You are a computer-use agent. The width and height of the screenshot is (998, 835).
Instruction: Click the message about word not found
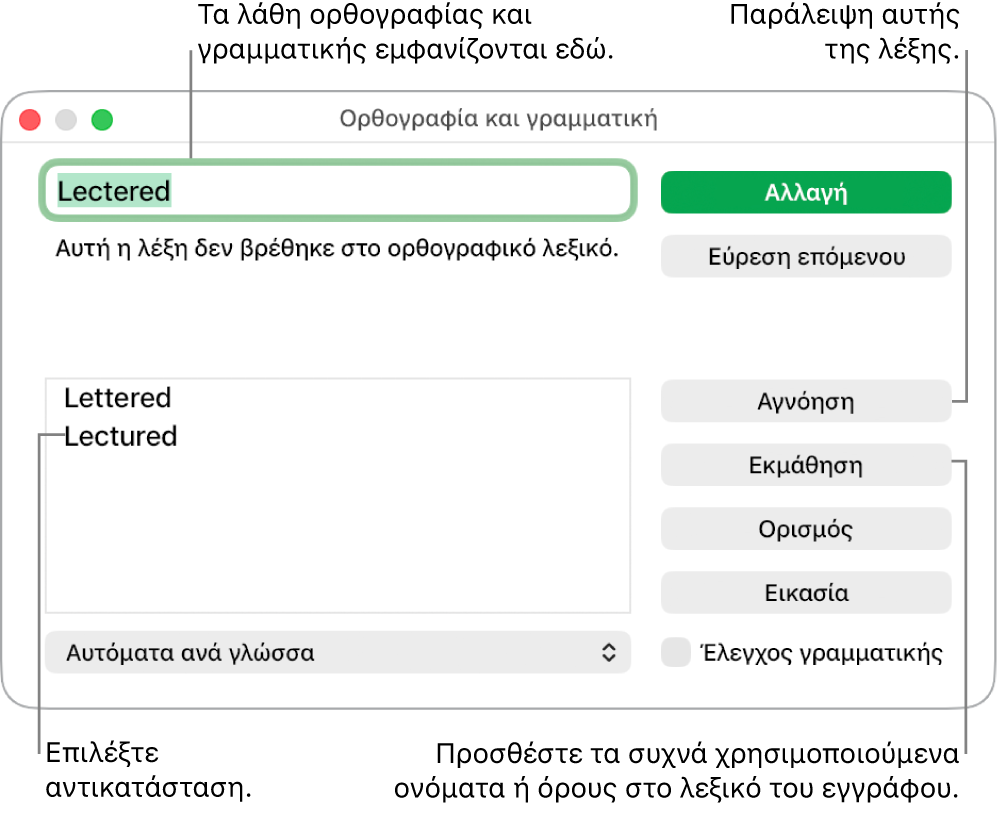[337, 249]
